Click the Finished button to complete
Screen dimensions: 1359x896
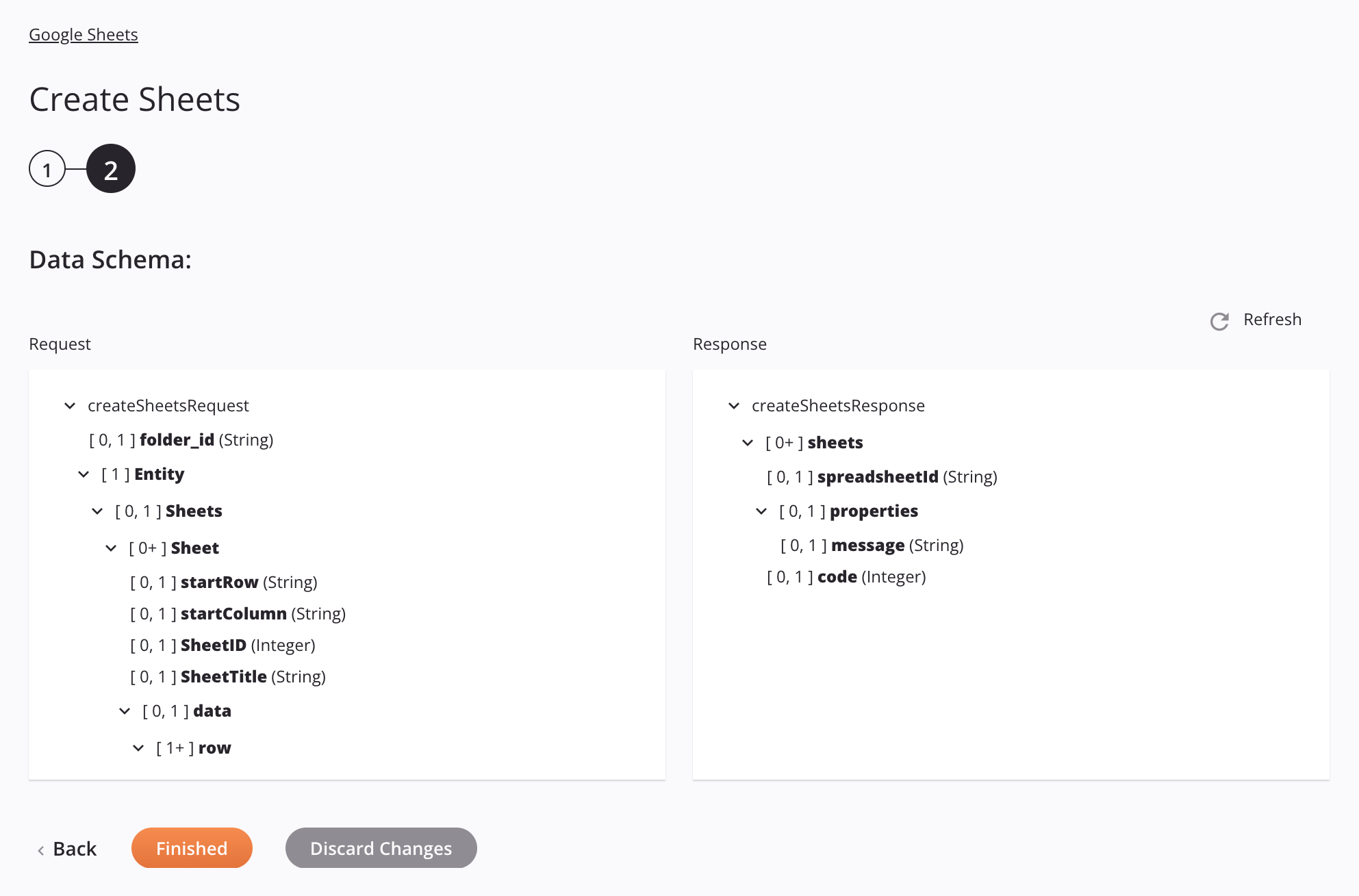[191, 847]
